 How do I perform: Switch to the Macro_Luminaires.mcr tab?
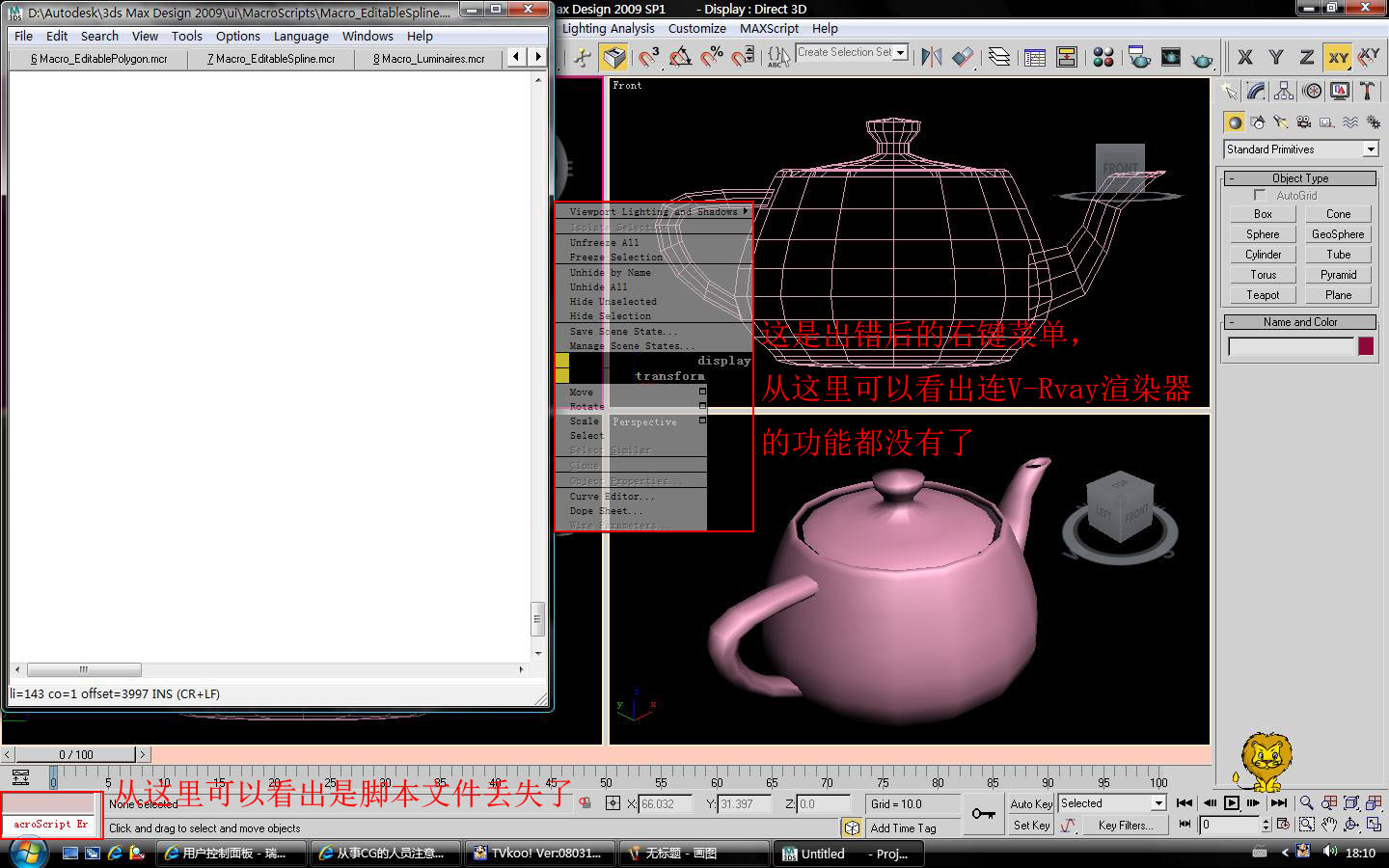coord(429,59)
